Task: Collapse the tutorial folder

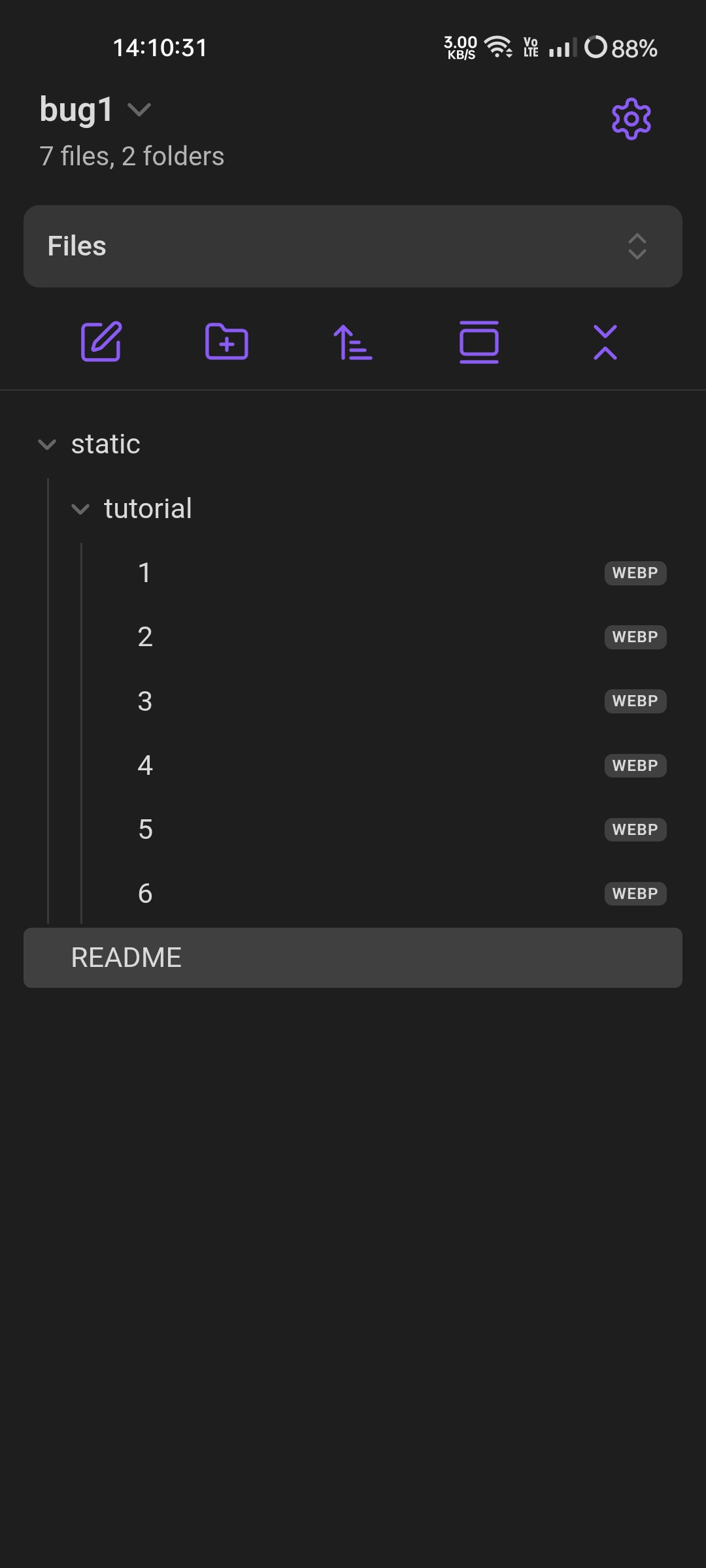Action: click(x=80, y=509)
